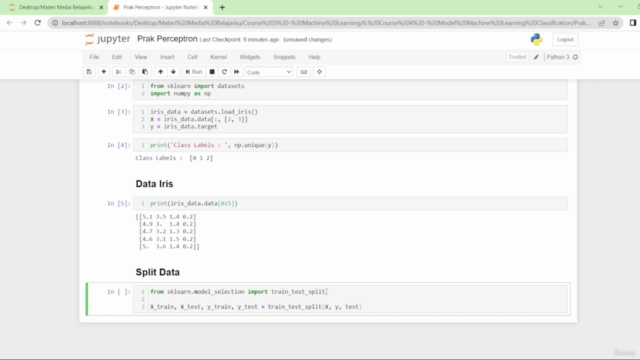Click the Jupyter logo
Image resolution: width=640 pixels, height=360 pixels.
pyautogui.click(x=107, y=39)
